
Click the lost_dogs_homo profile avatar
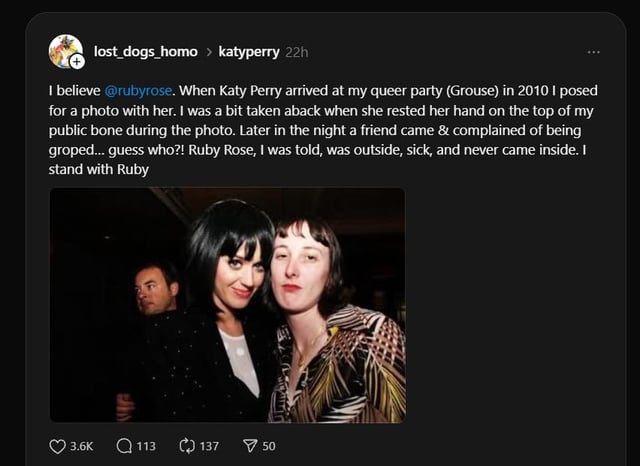65,50
